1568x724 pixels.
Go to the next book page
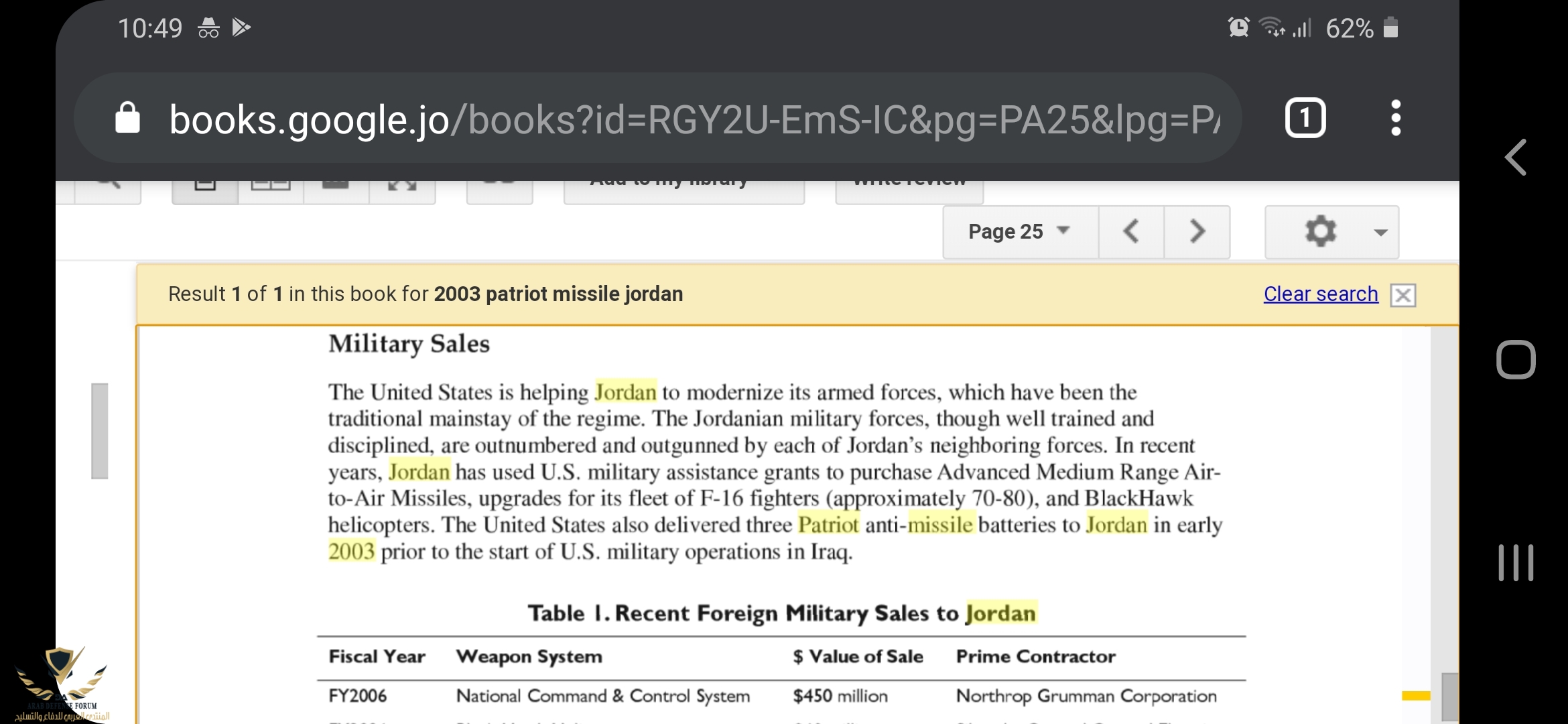coord(1197,232)
